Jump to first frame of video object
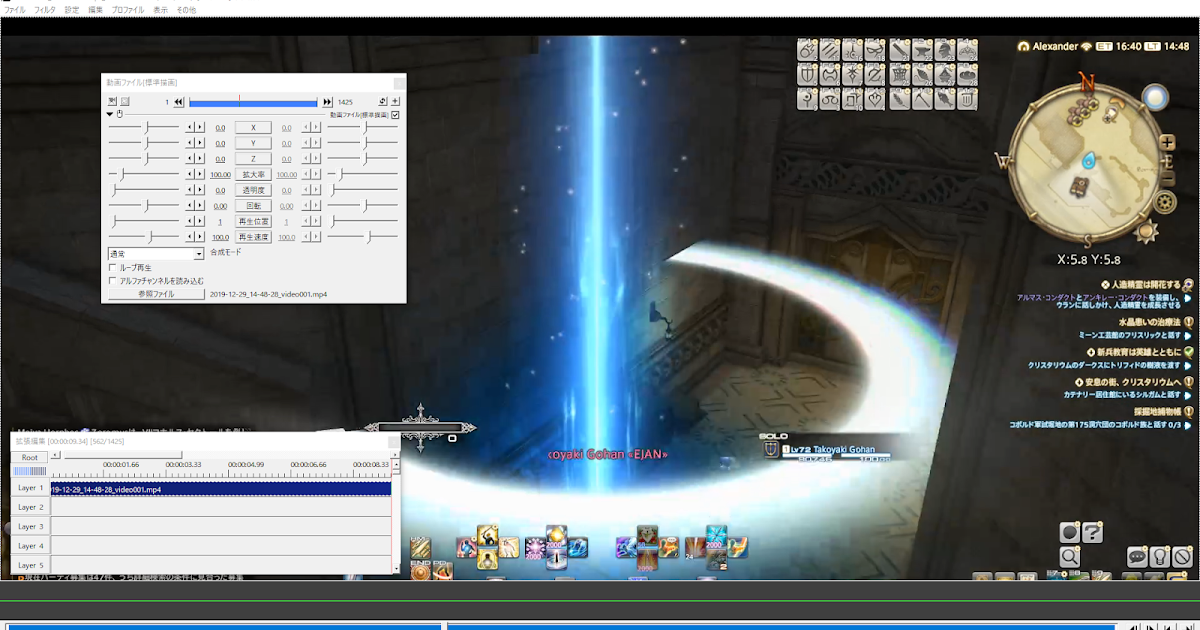 pyautogui.click(x=178, y=102)
